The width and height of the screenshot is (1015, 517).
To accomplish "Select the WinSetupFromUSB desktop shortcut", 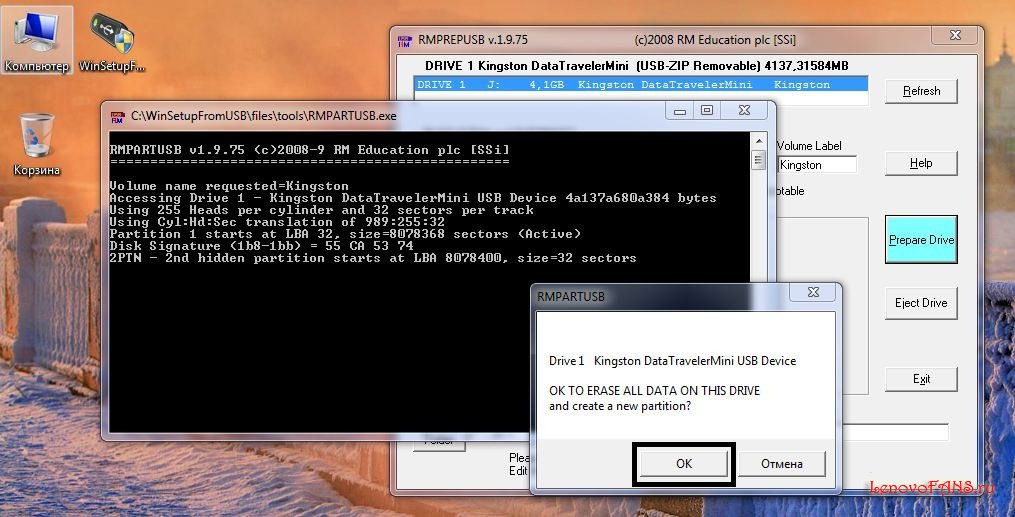I will [112, 40].
